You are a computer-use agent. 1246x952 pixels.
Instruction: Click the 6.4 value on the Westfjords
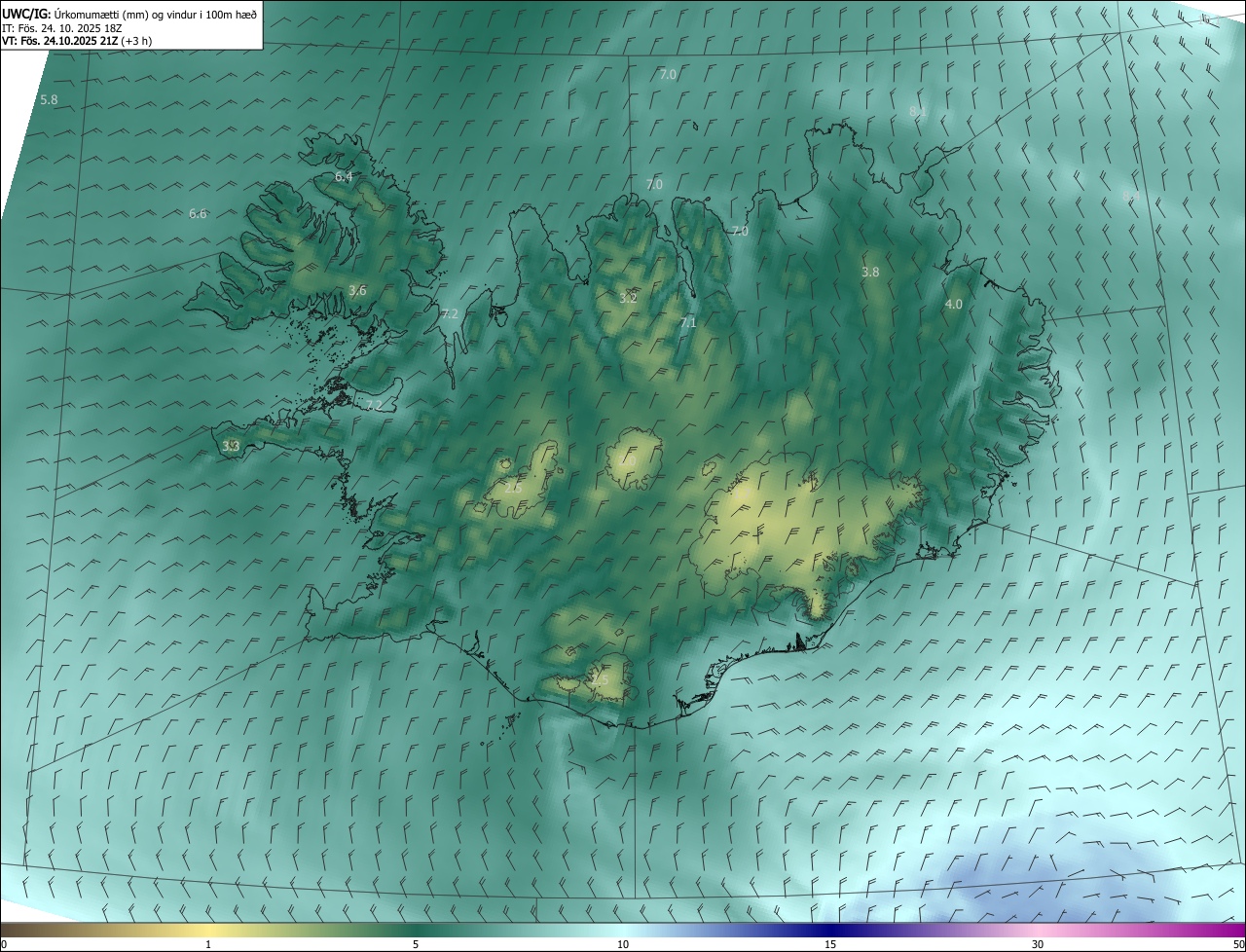click(344, 176)
